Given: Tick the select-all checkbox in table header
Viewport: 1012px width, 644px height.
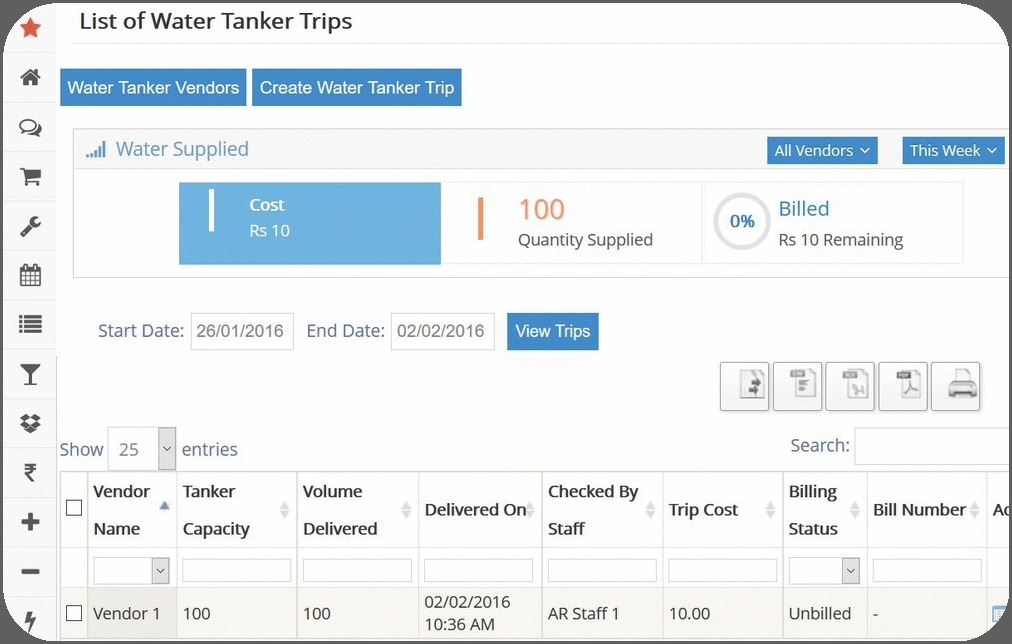Looking at the screenshot, I should [74, 508].
